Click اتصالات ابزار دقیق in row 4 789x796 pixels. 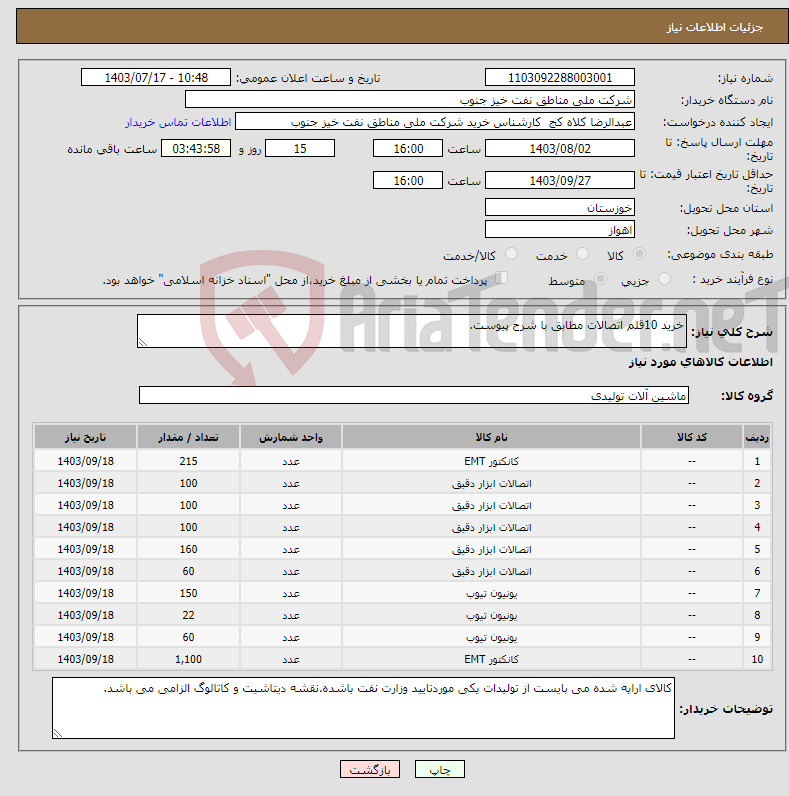[x=491, y=527]
